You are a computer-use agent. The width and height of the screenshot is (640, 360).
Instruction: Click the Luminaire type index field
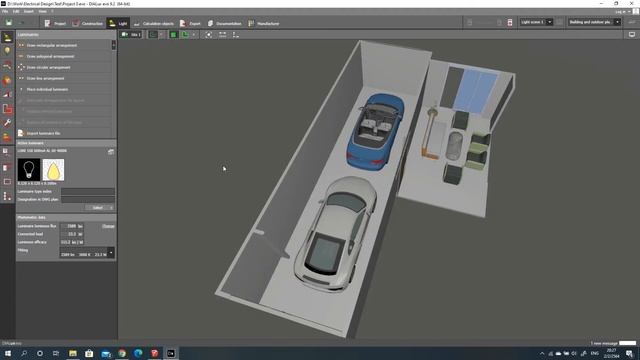[x=88, y=191]
